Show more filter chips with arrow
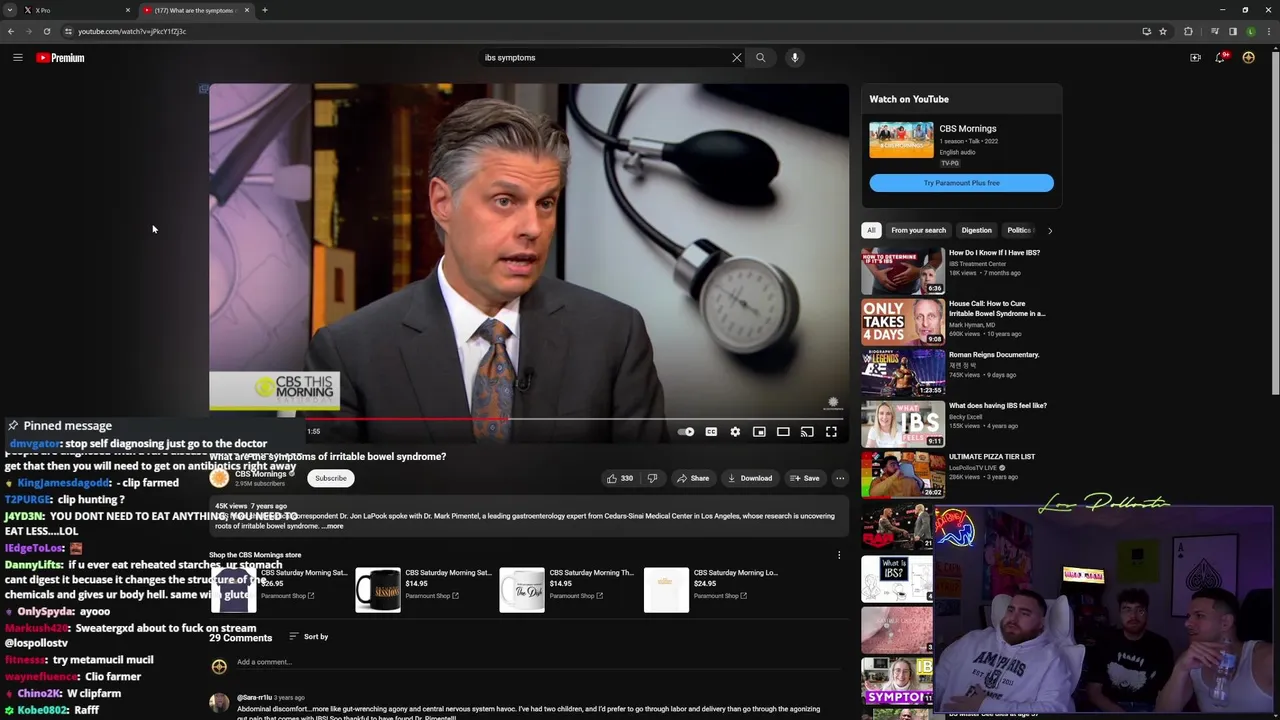 click(1049, 230)
